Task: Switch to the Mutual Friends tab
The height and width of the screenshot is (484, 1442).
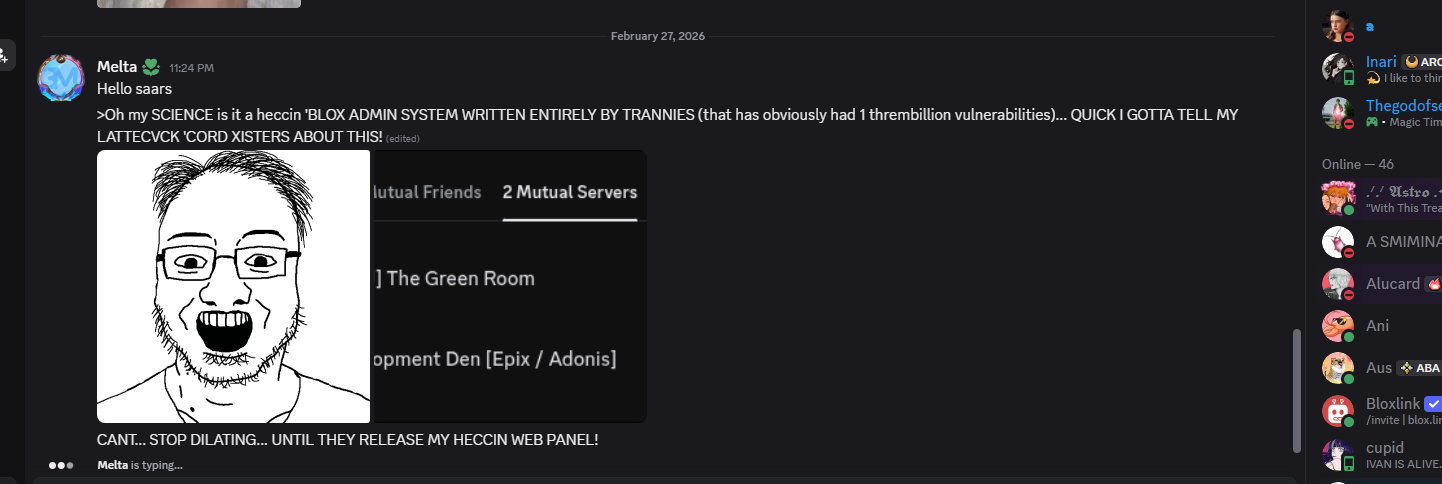Action: click(x=426, y=192)
